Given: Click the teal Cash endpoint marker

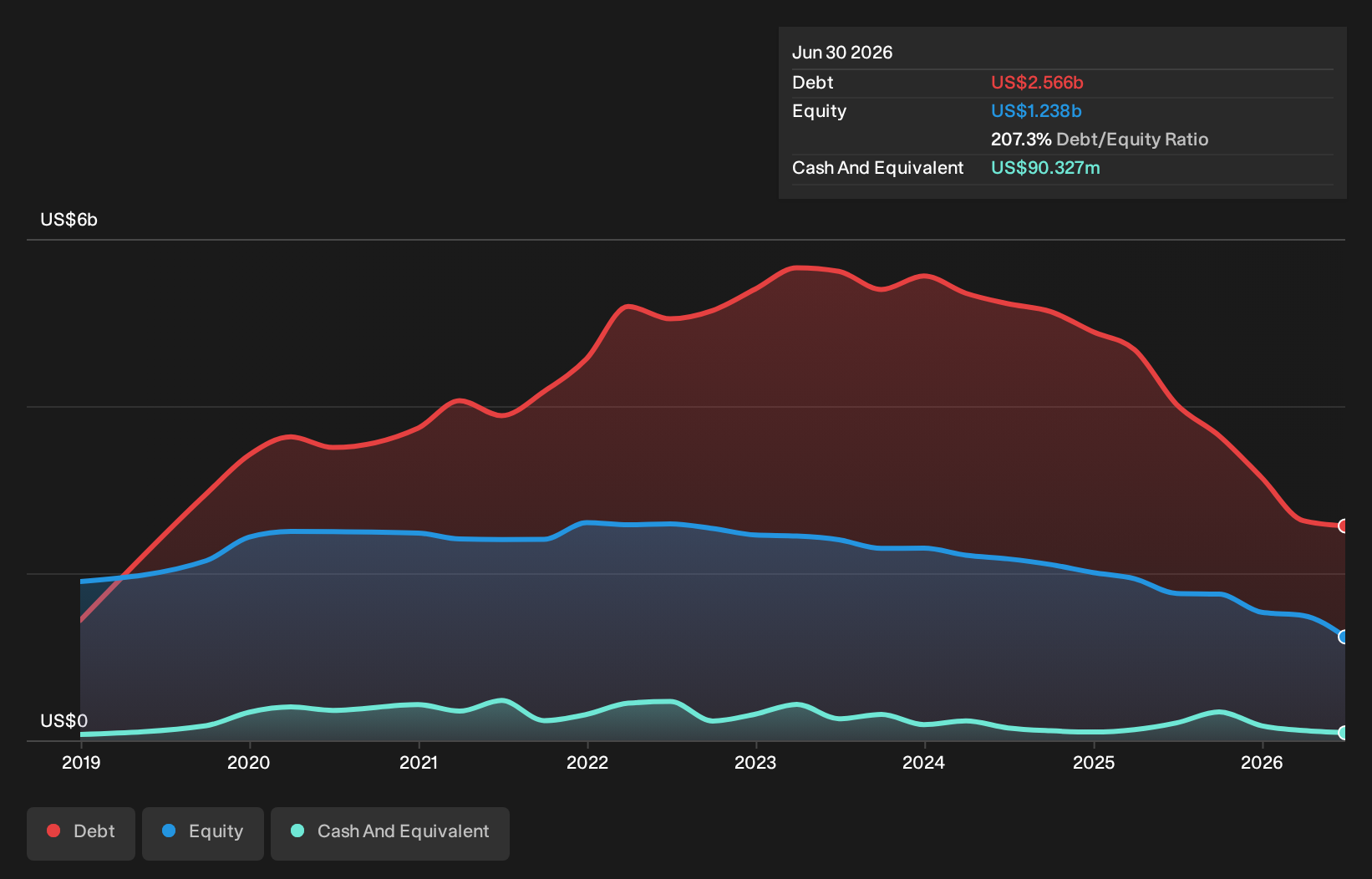Looking at the screenshot, I should tap(1344, 733).
